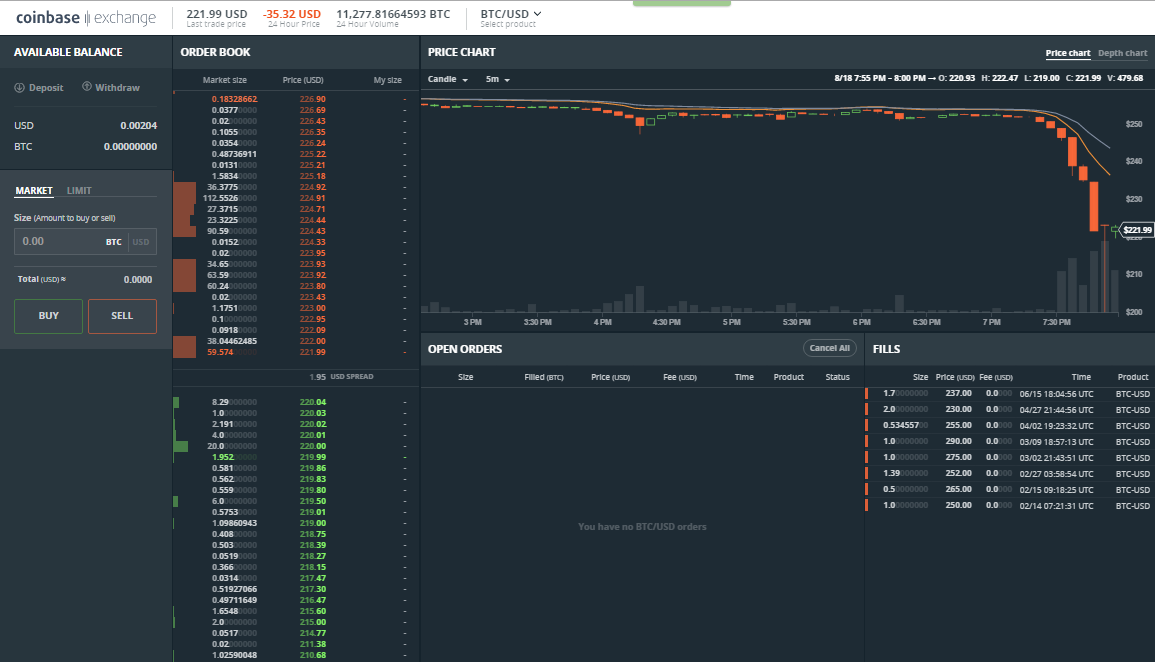Toggle size currency to BTC
This screenshot has width=1155, height=662.
click(x=114, y=242)
